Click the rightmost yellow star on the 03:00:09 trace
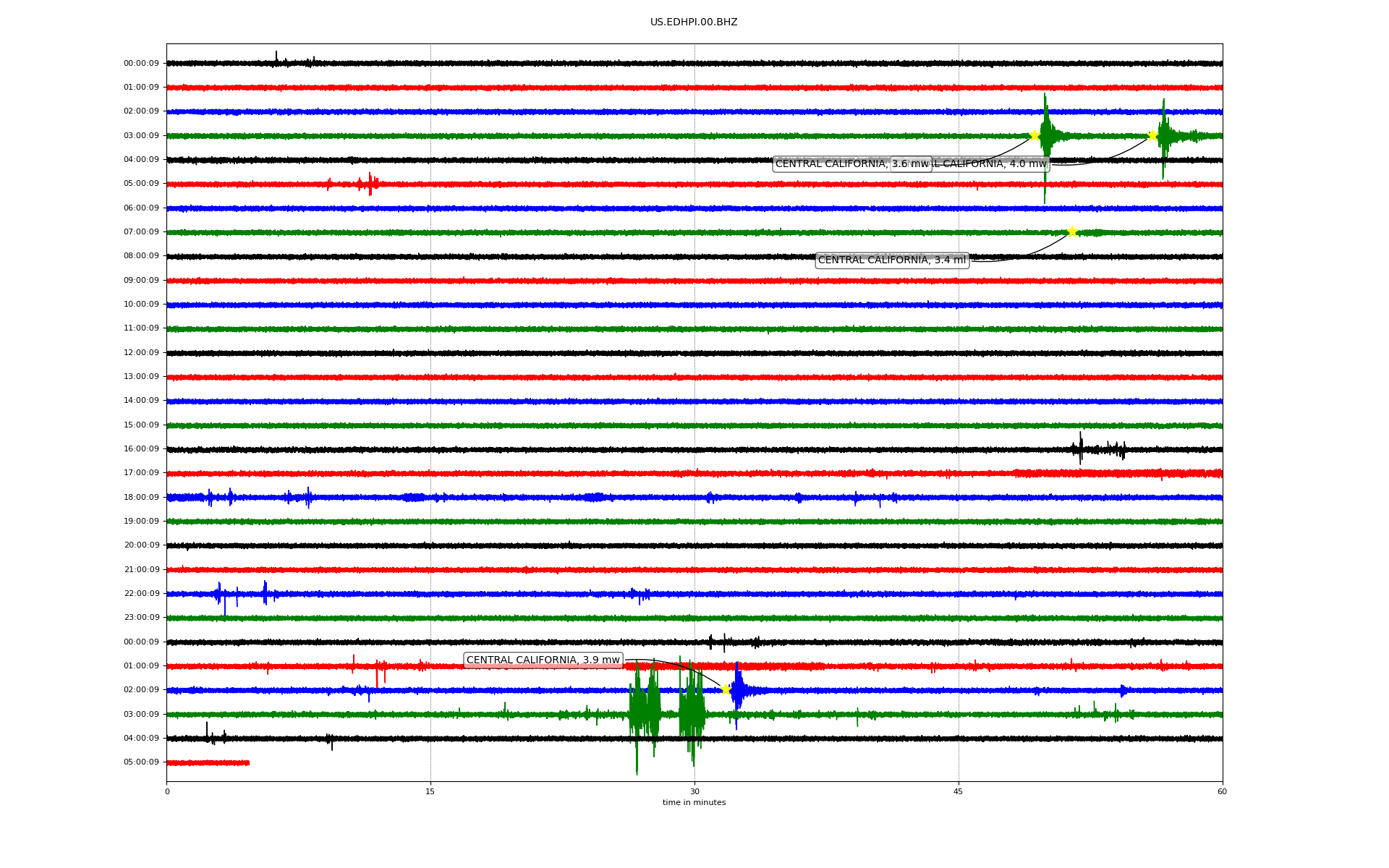 pyautogui.click(x=1152, y=135)
